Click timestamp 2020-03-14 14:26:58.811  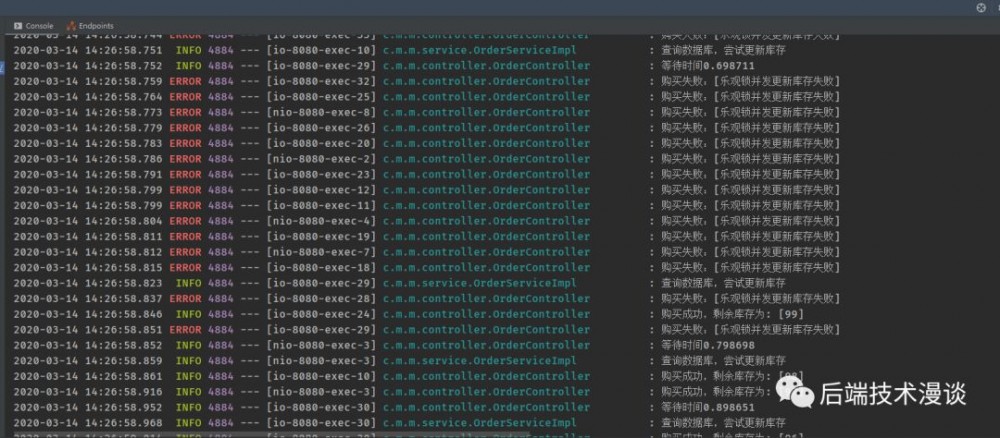click(x=88, y=237)
